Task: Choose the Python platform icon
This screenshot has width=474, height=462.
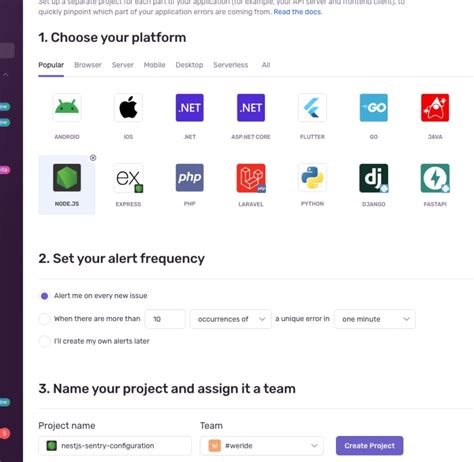Action: tap(312, 178)
